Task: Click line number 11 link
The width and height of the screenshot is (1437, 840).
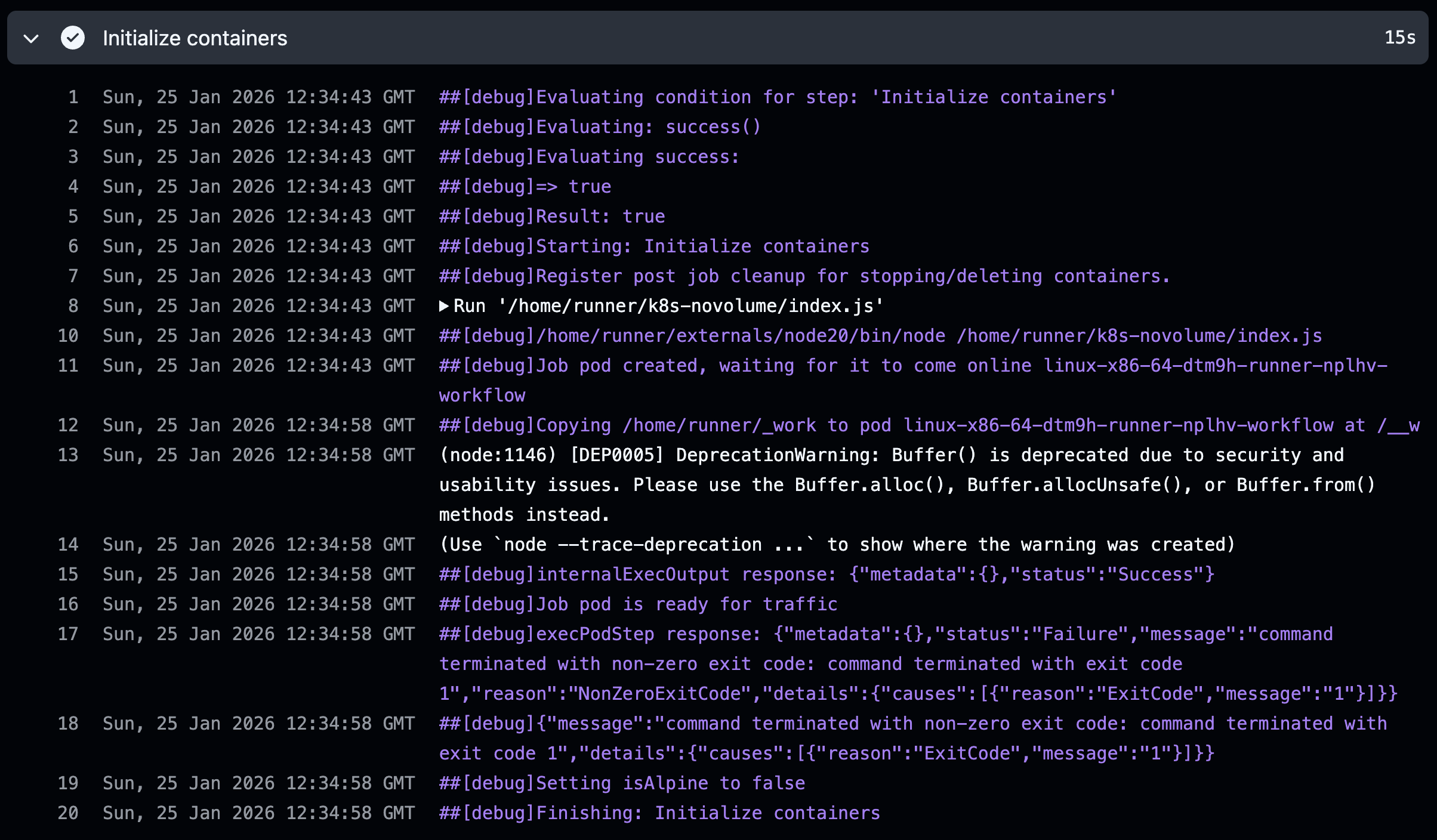Action: [x=68, y=366]
